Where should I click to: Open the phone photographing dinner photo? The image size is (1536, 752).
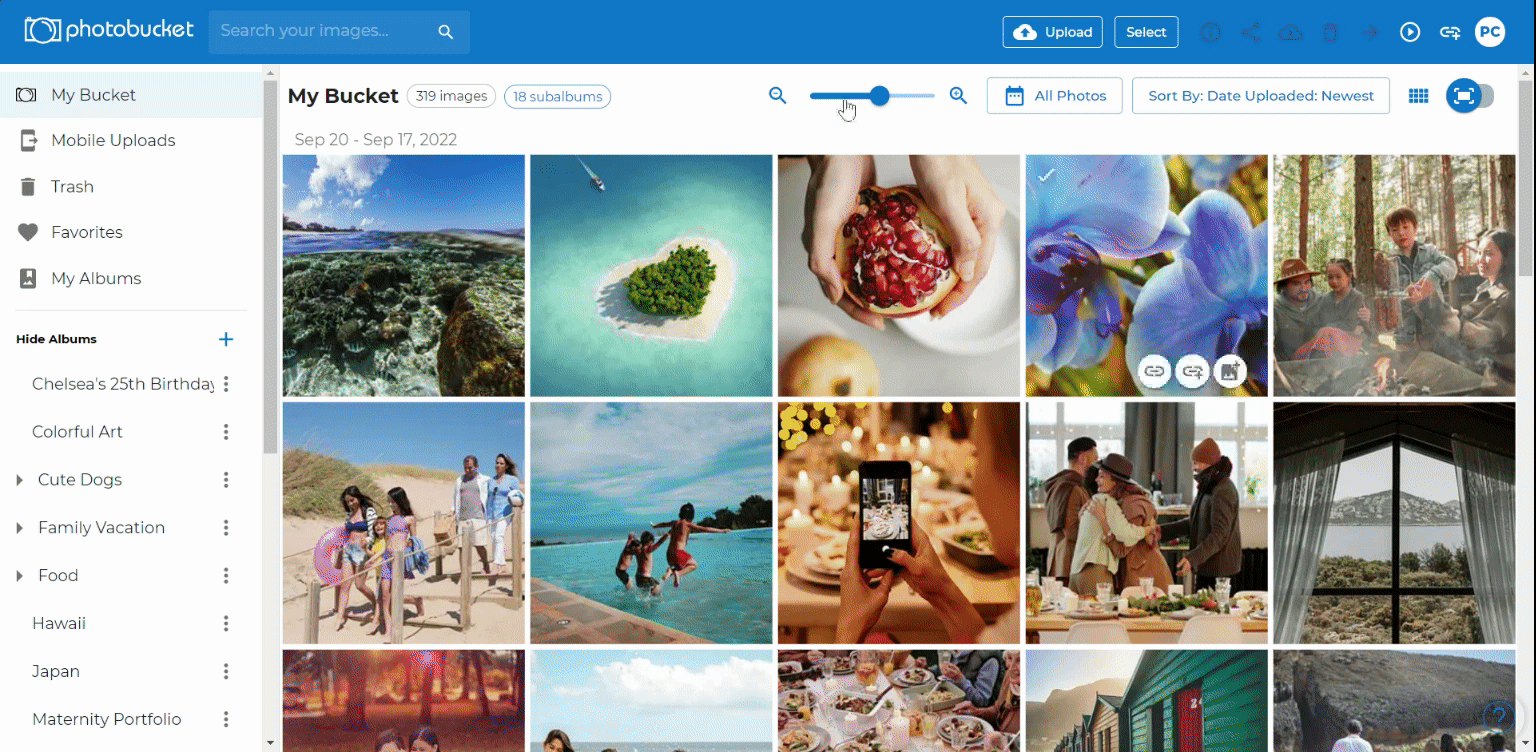(899, 523)
